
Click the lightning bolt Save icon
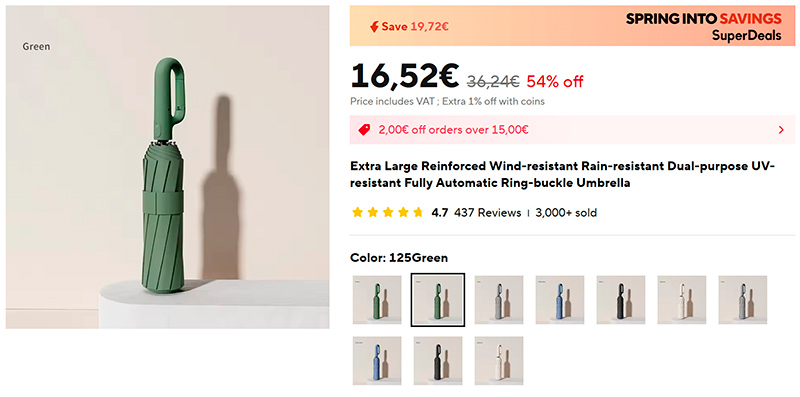click(x=374, y=27)
